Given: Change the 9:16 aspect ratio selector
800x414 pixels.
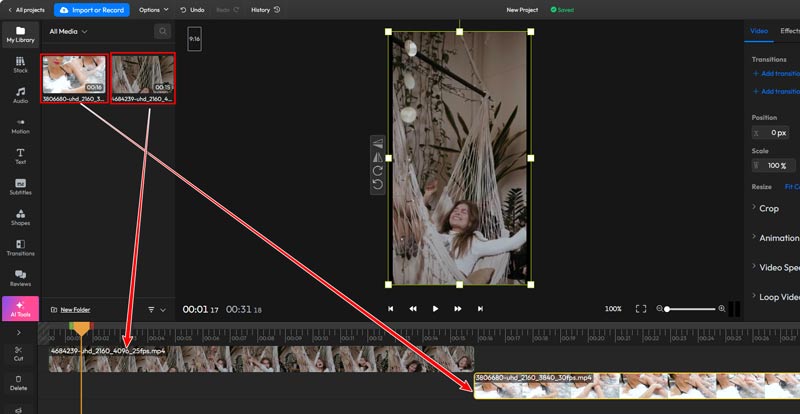Looking at the screenshot, I should (x=194, y=39).
